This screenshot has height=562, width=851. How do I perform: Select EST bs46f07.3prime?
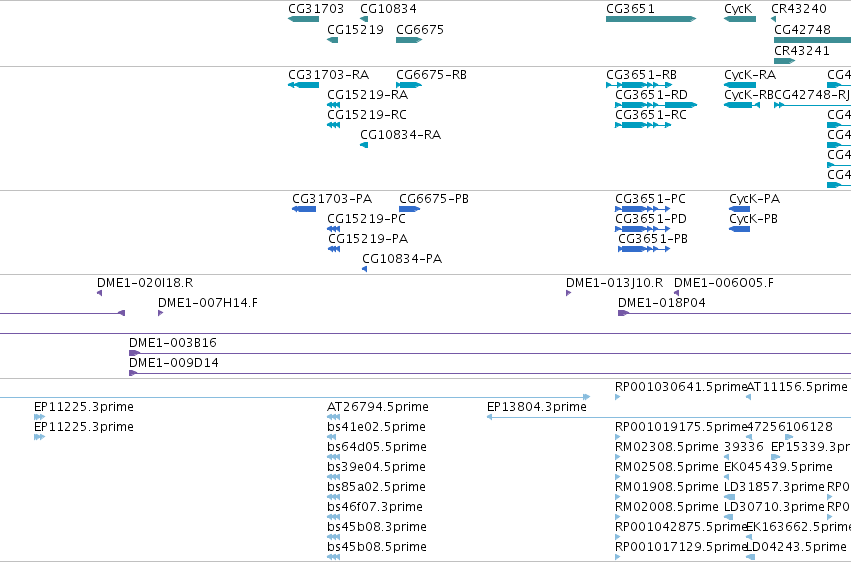point(375,507)
